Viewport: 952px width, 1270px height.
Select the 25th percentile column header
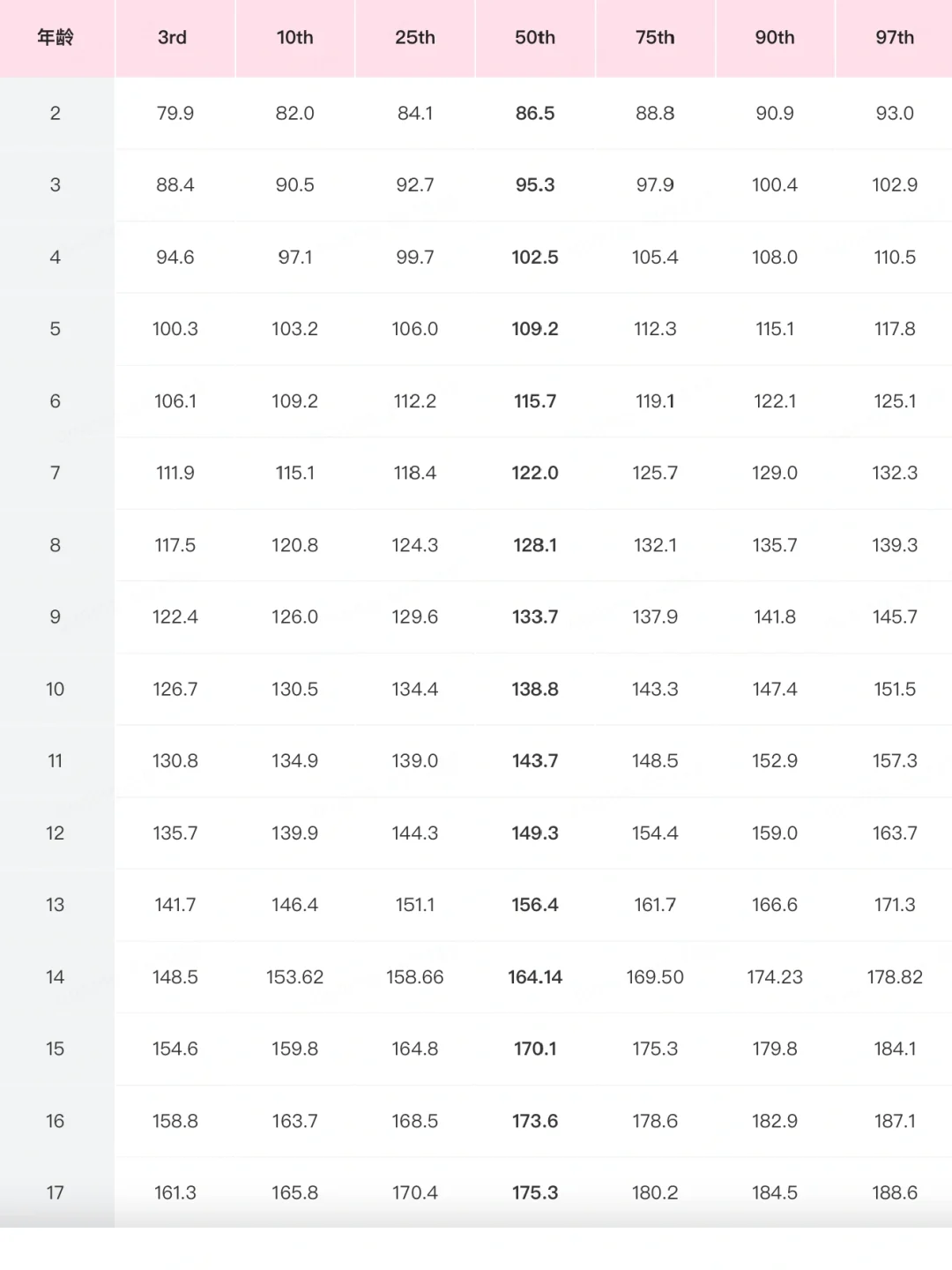click(x=415, y=38)
